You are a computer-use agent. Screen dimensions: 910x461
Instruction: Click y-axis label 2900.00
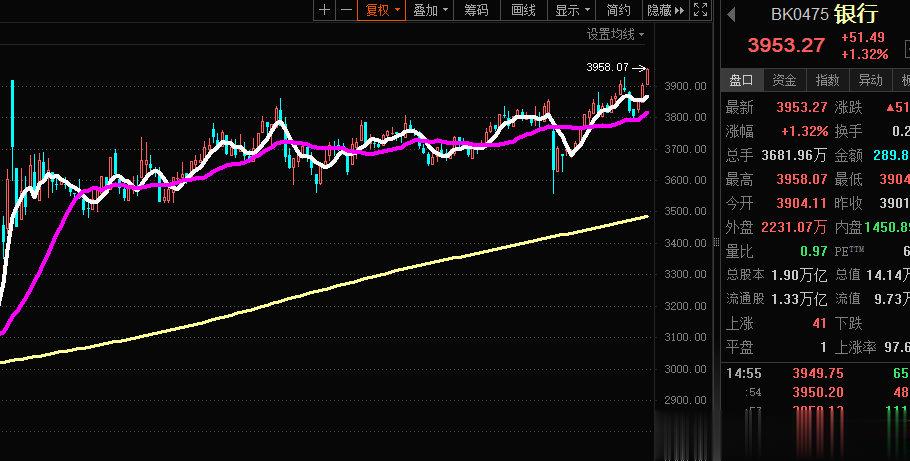pos(685,400)
